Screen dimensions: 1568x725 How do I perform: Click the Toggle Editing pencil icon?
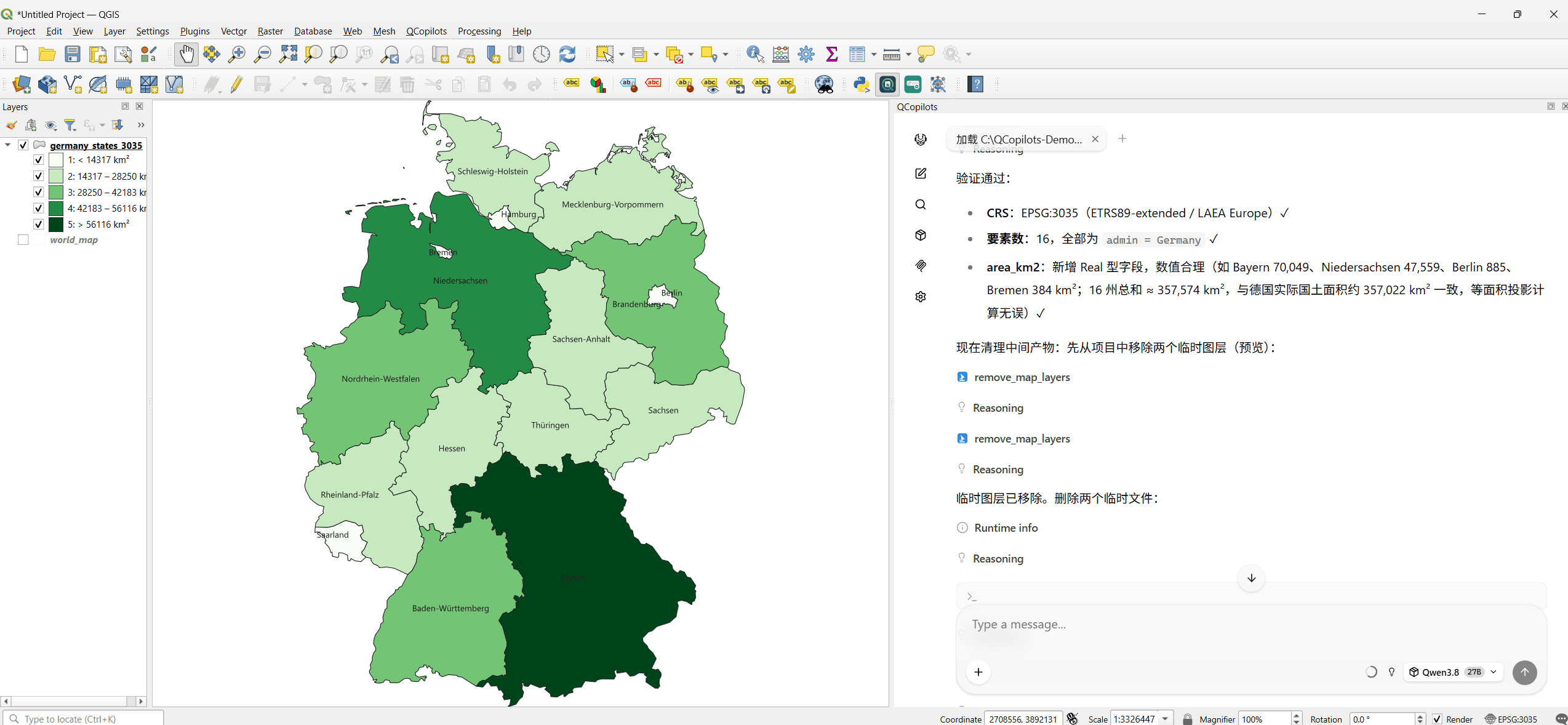(x=236, y=84)
